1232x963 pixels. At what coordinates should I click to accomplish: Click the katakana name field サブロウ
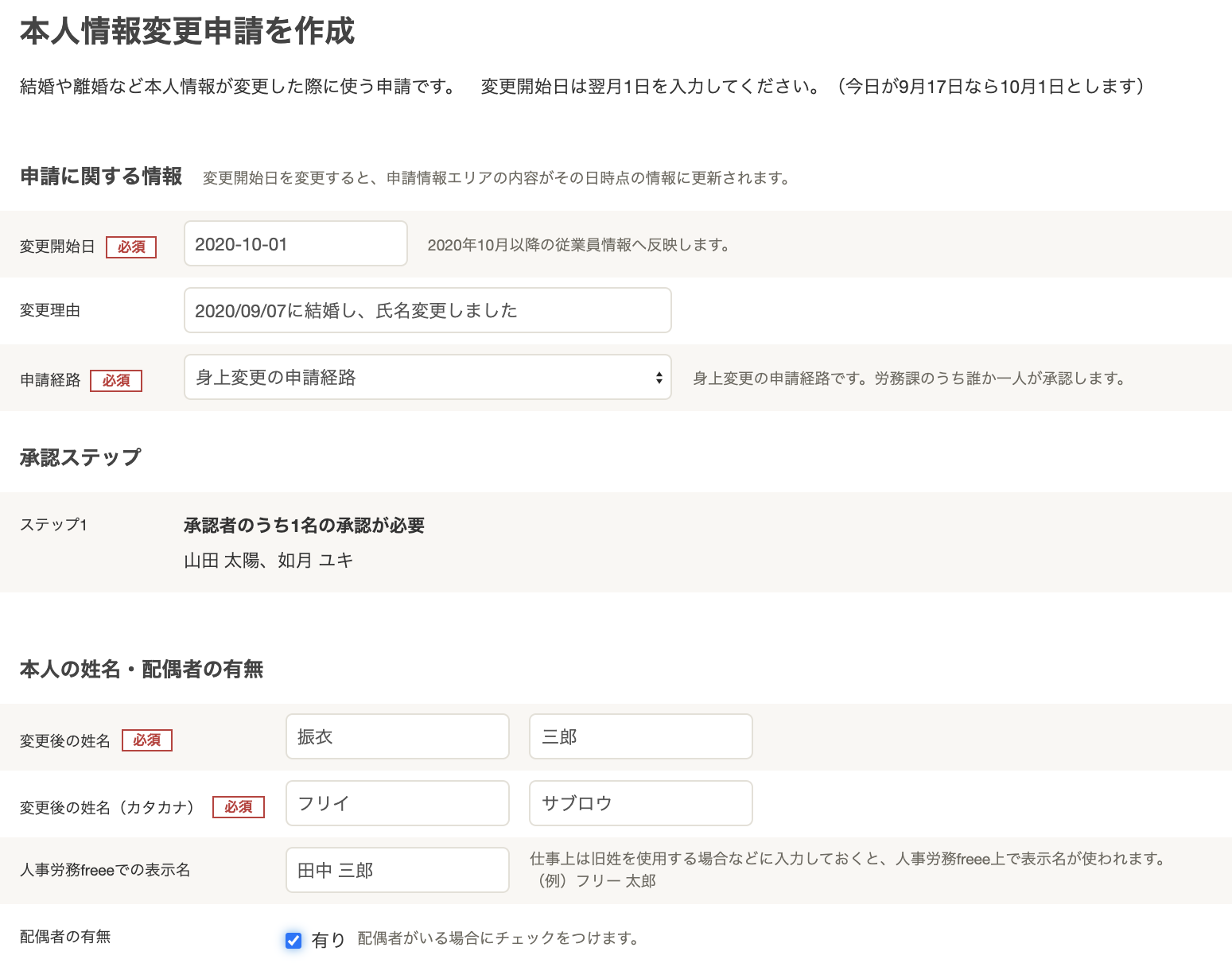click(x=640, y=803)
